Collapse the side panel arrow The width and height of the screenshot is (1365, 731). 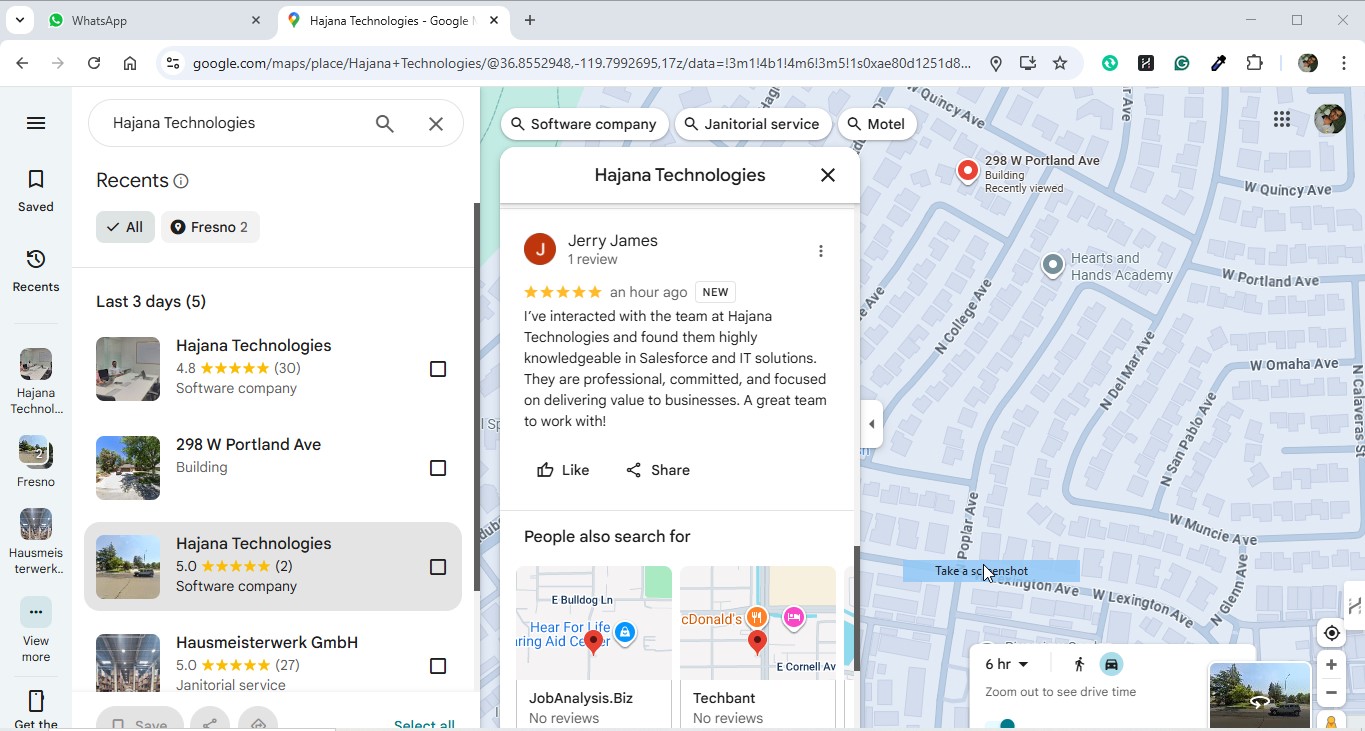871,424
